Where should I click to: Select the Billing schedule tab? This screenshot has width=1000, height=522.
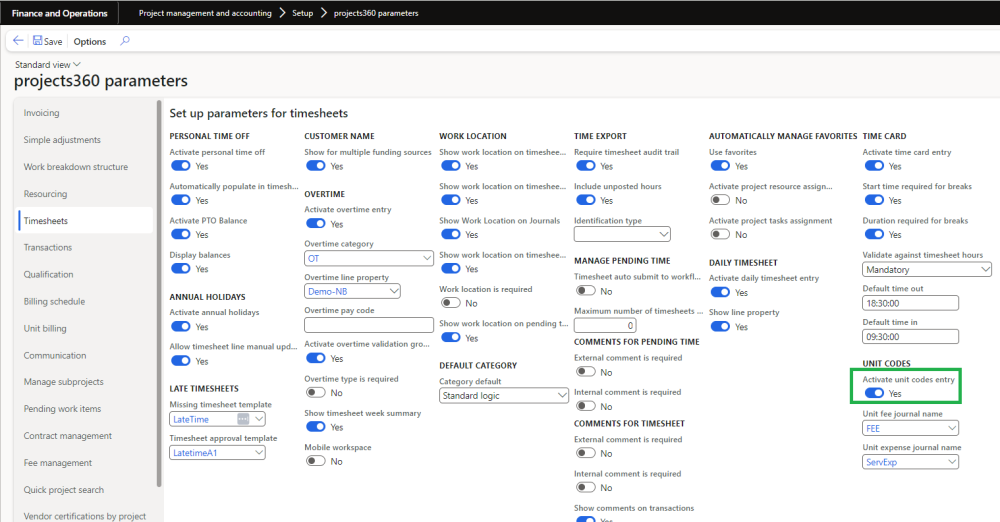click(x=54, y=301)
